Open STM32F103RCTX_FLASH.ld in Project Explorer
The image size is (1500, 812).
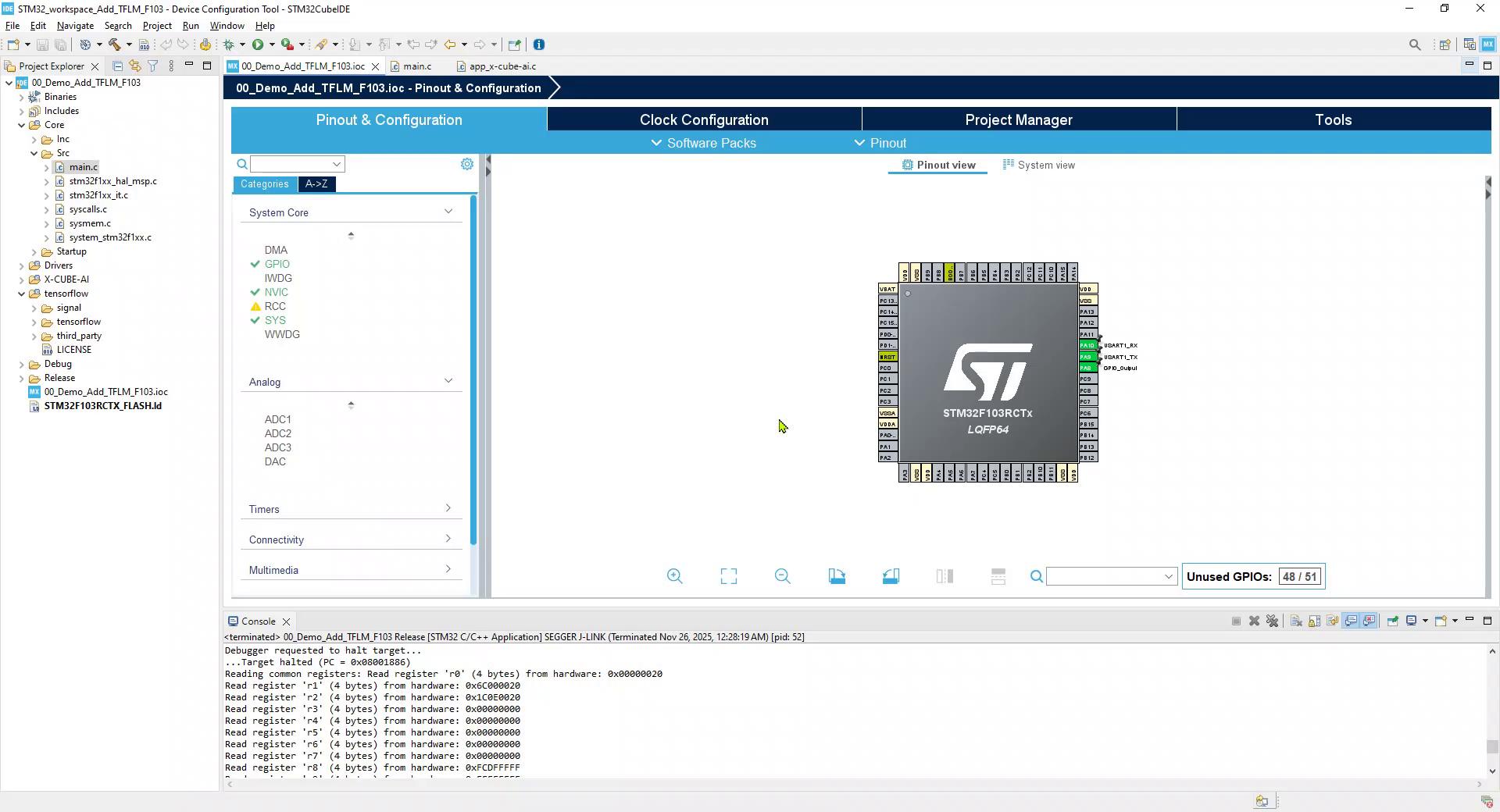click(102, 406)
